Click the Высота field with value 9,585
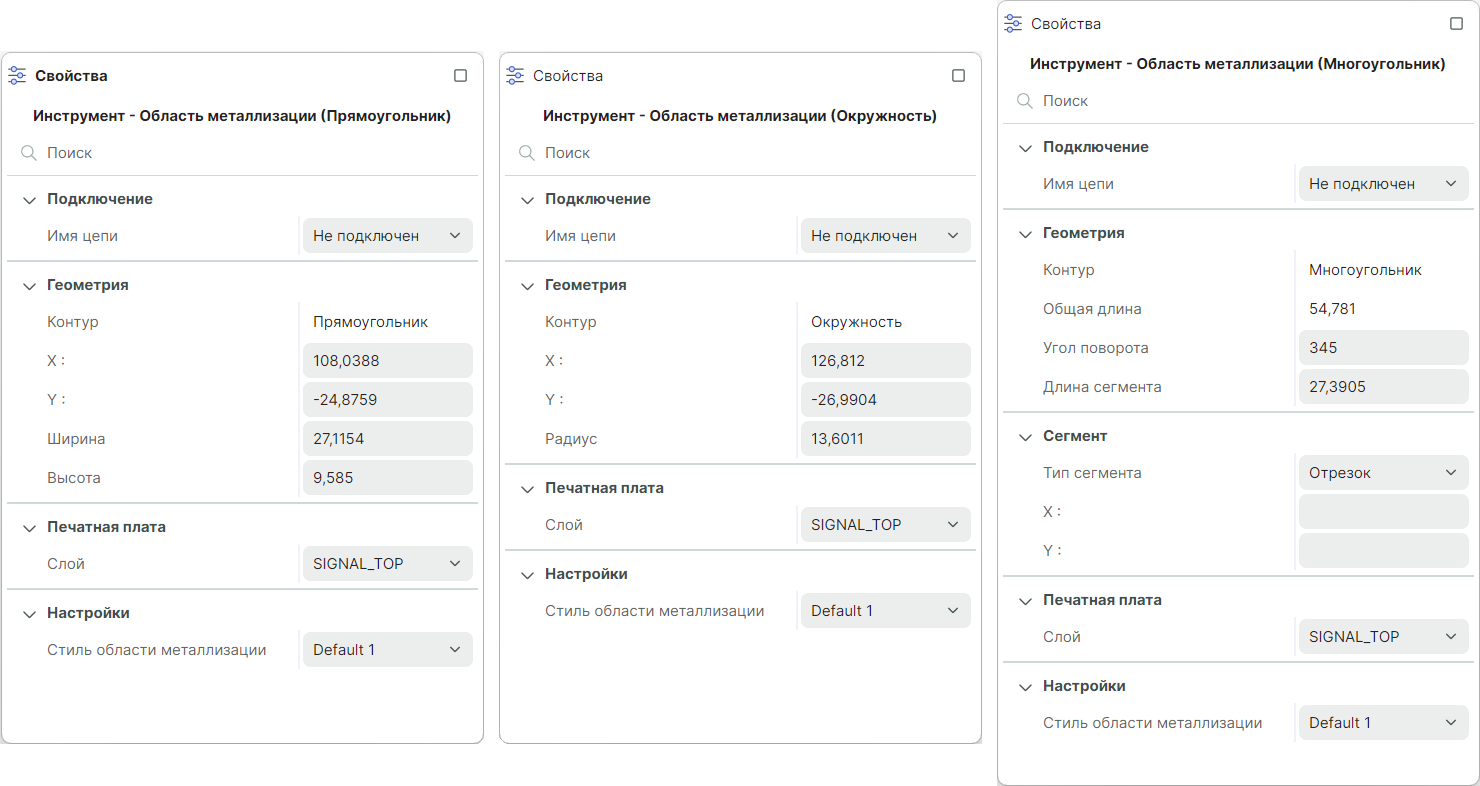The height and width of the screenshot is (786, 1480). coord(387,478)
